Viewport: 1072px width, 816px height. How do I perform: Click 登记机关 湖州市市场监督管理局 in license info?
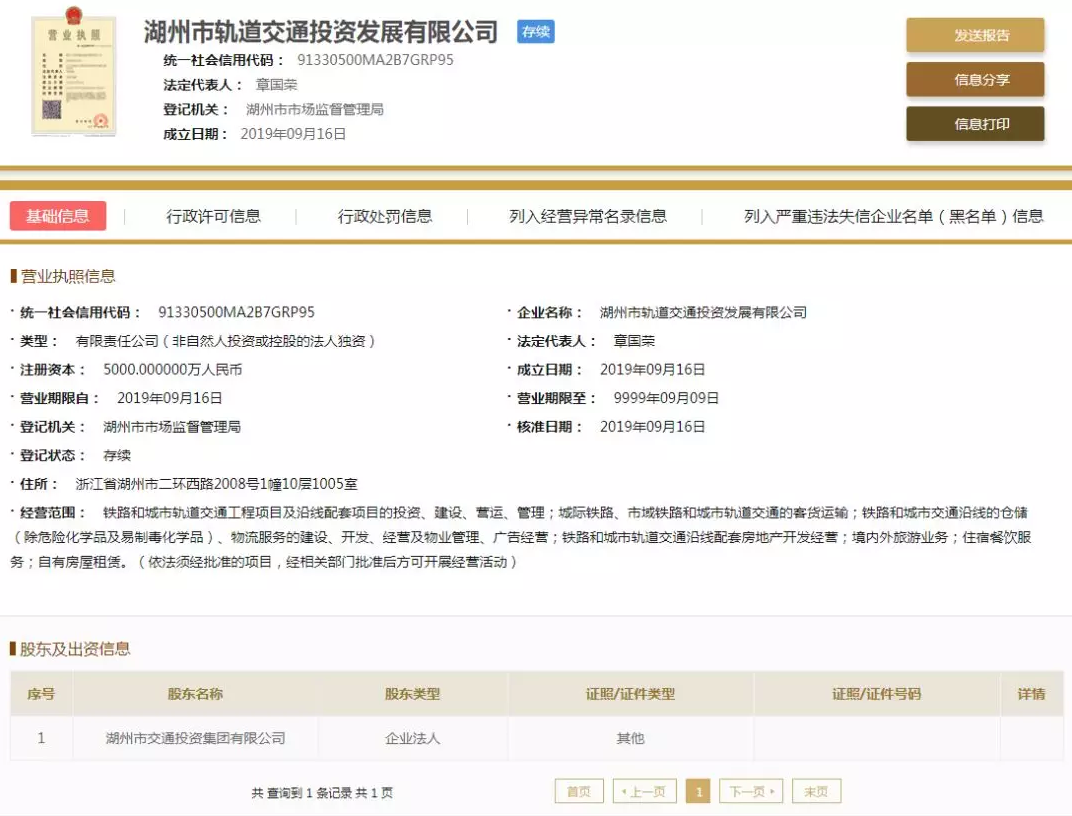172,427
